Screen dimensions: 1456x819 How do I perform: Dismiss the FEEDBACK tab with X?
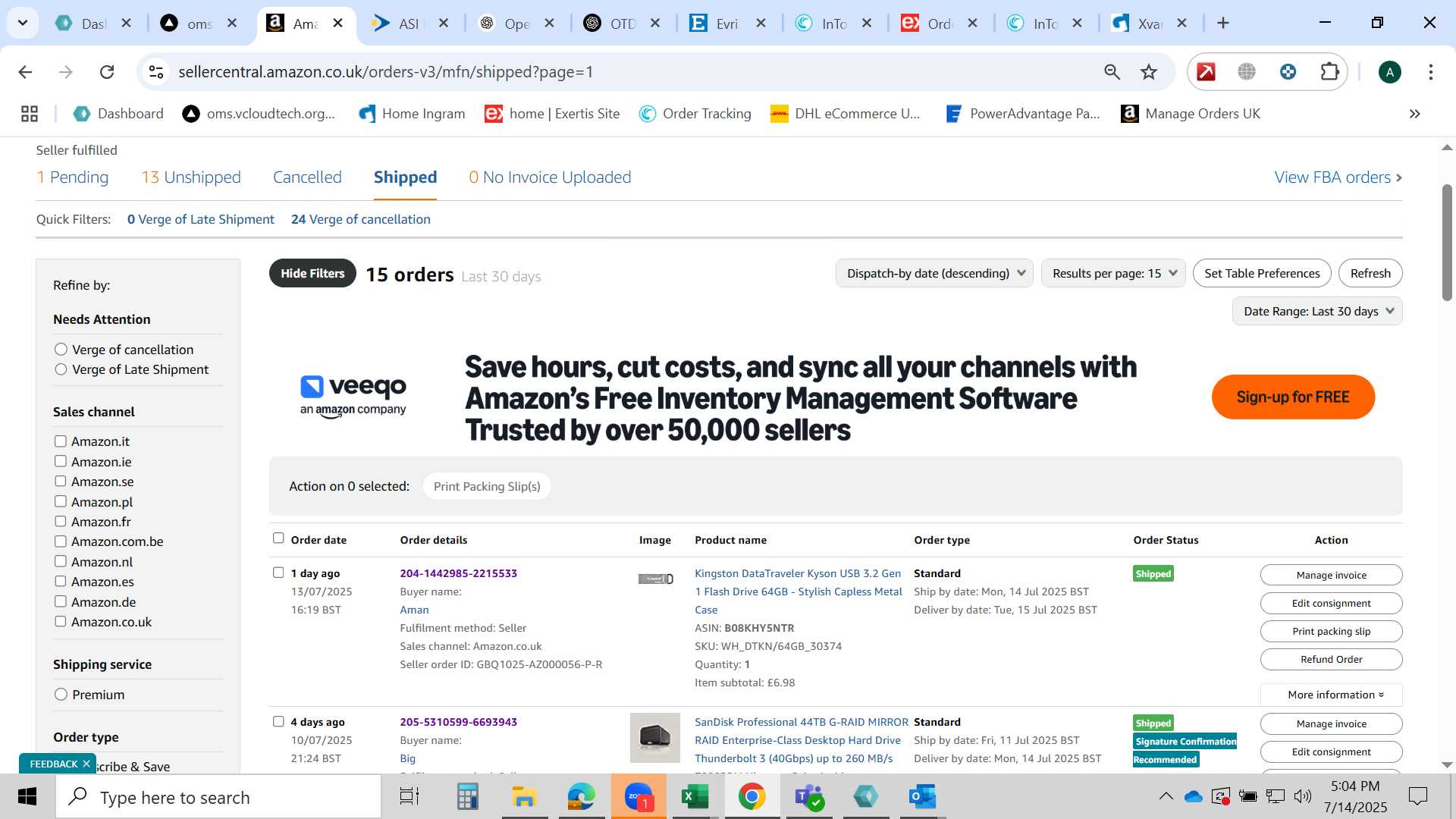86,764
